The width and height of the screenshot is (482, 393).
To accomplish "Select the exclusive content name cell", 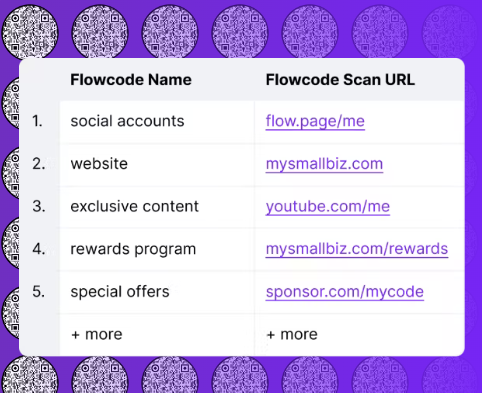I will [x=157, y=207].
